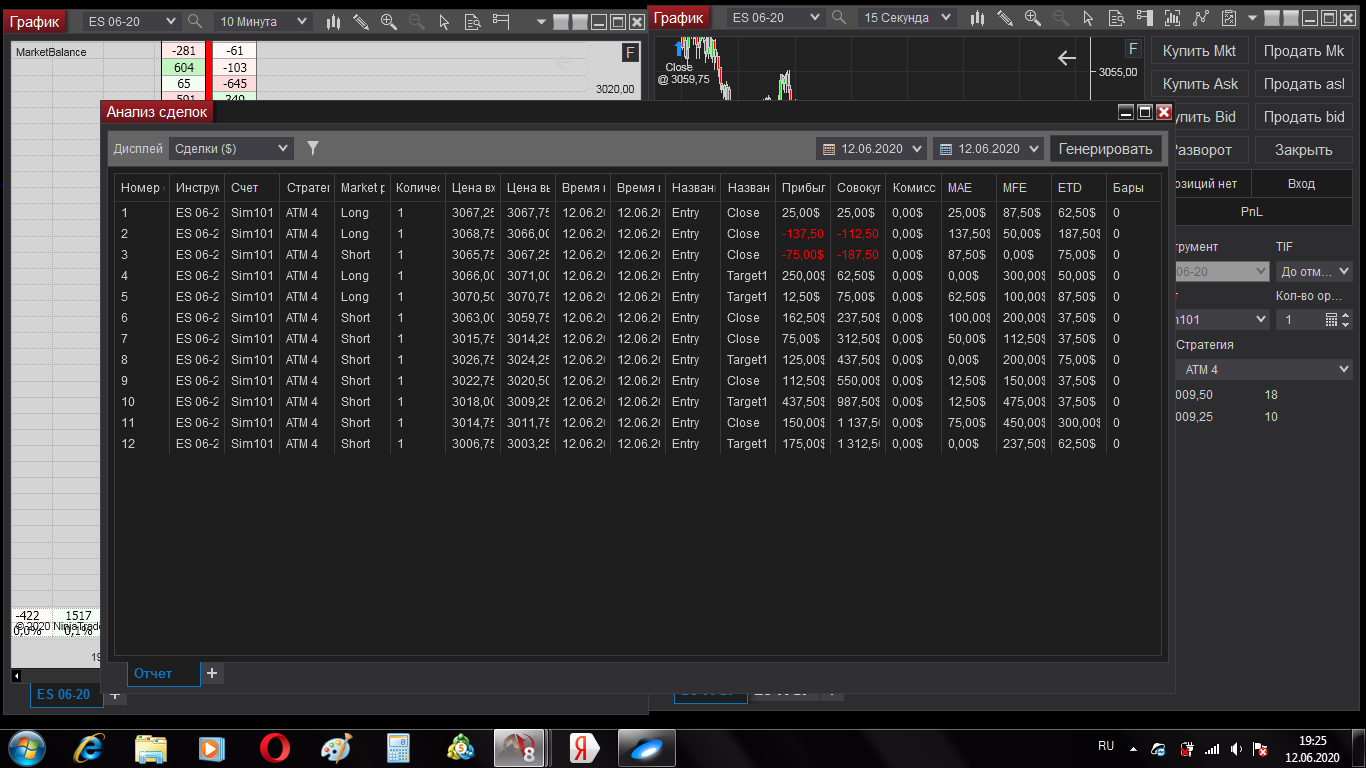Search instrument in right График window

point(839,18)
